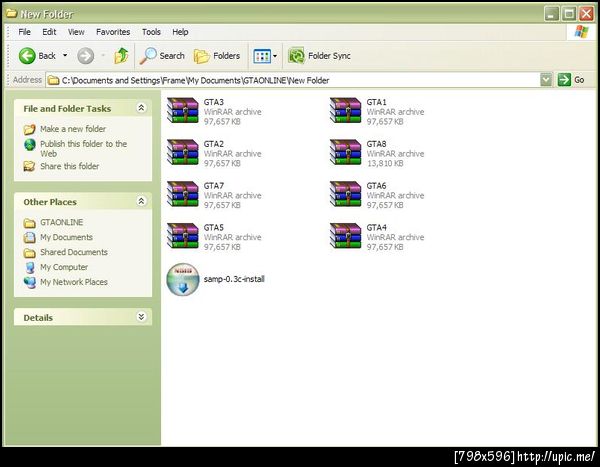Click the greyed Forward arrow button
Screen dimensions: 600x467
pos(85,56)
